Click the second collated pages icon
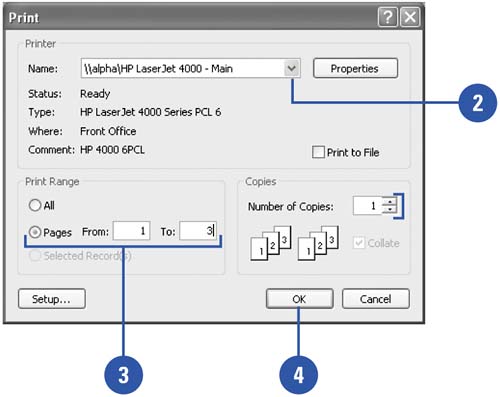 coord(318,243)
